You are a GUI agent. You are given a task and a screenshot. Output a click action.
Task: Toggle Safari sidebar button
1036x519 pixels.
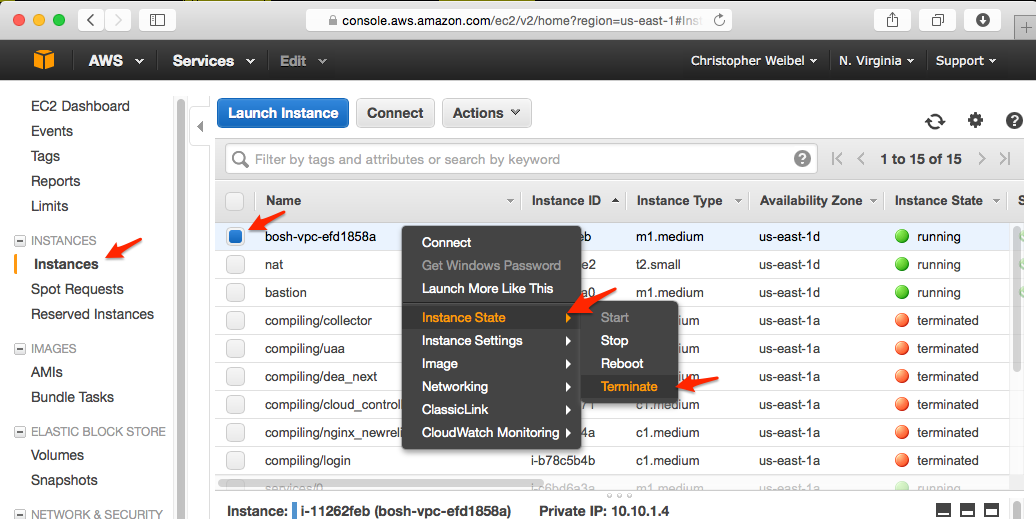157,20
